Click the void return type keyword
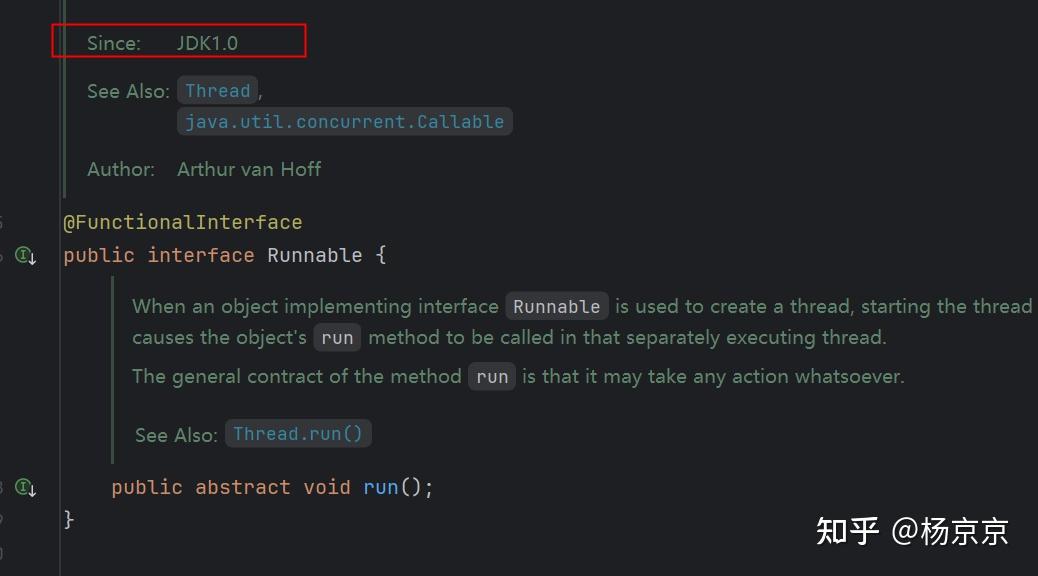This screenshot has height=576, width=1038. pyautogui.click(x=326, y=488)
